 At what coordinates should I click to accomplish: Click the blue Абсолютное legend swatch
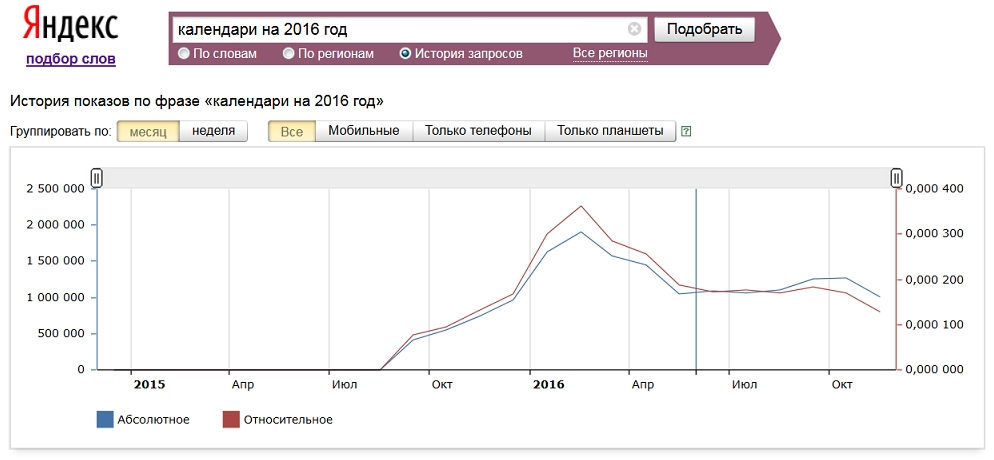click(x=105, y=419)
